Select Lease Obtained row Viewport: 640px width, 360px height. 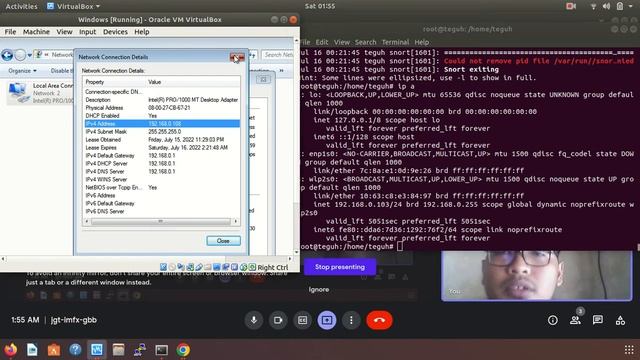coord(162,140)
